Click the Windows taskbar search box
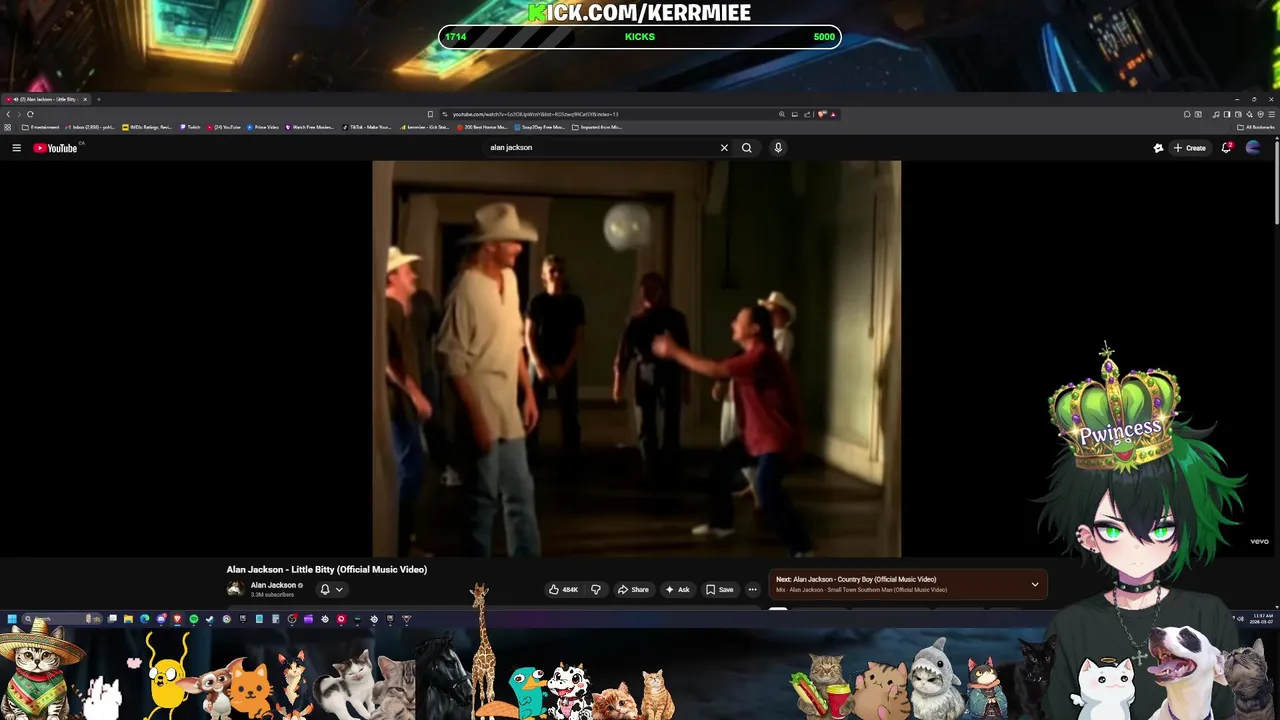Image resolution: width=1280 pixels, height=720 pixels. (x=63, y=619)
